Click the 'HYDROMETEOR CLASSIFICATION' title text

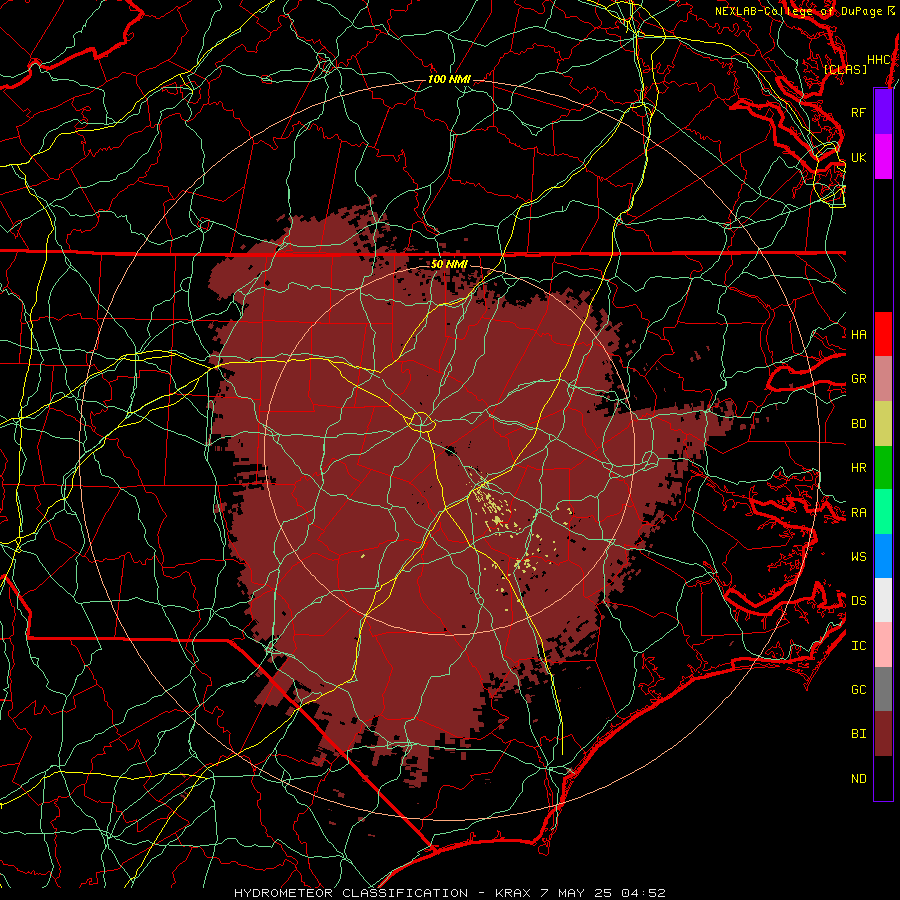(351, 893)
